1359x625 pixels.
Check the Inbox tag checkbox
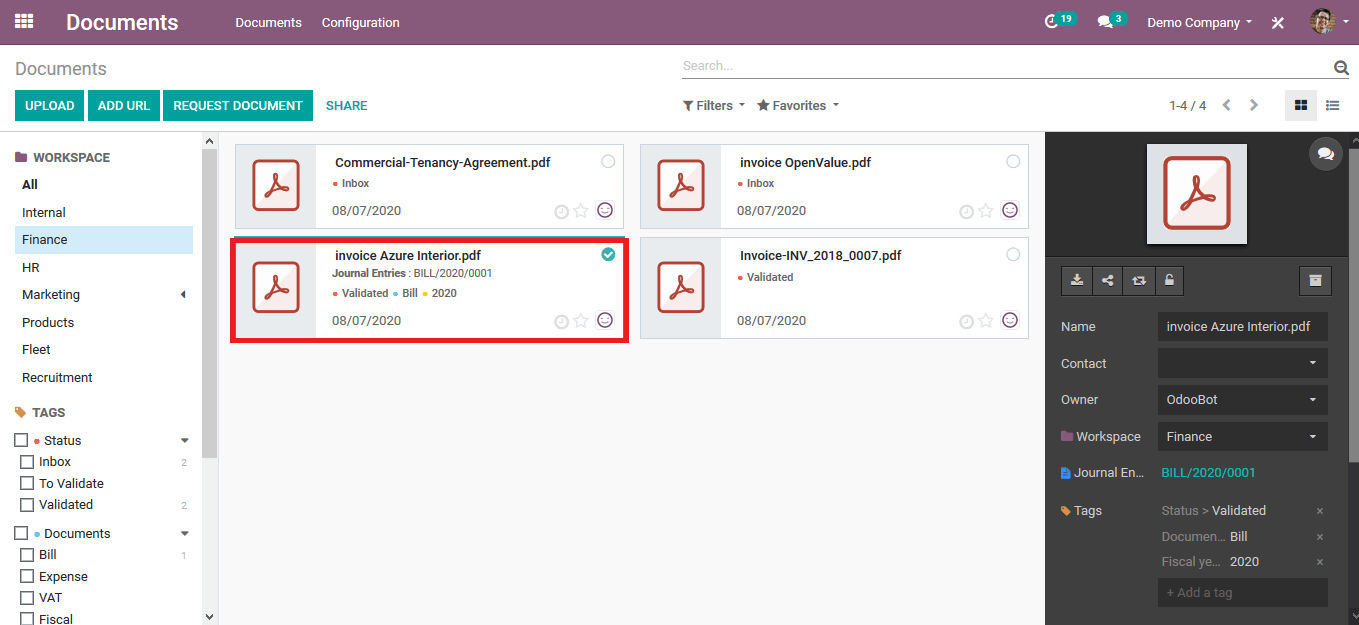point(28,462)
